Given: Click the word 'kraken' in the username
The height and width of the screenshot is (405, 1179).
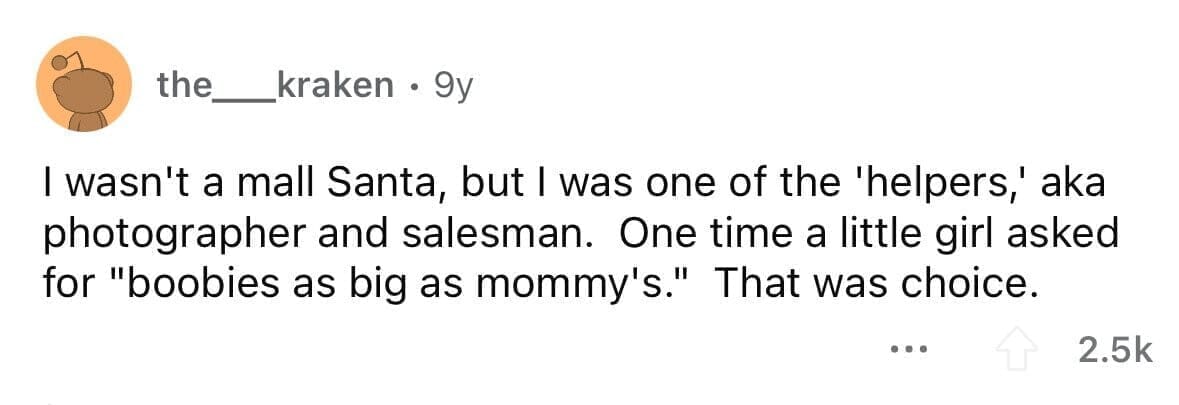Looking at the screenshot, I should click(x=333, y=87).
